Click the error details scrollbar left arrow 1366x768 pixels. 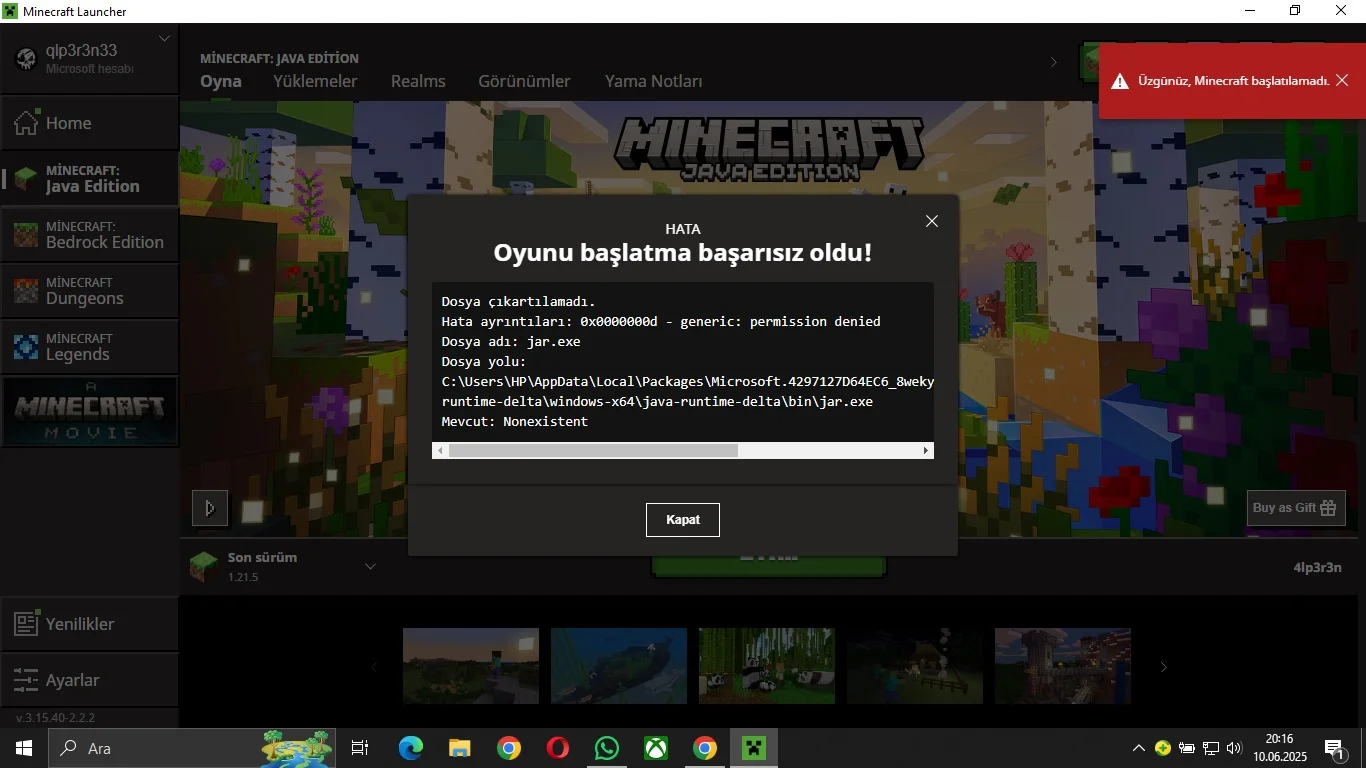[440, 451]
